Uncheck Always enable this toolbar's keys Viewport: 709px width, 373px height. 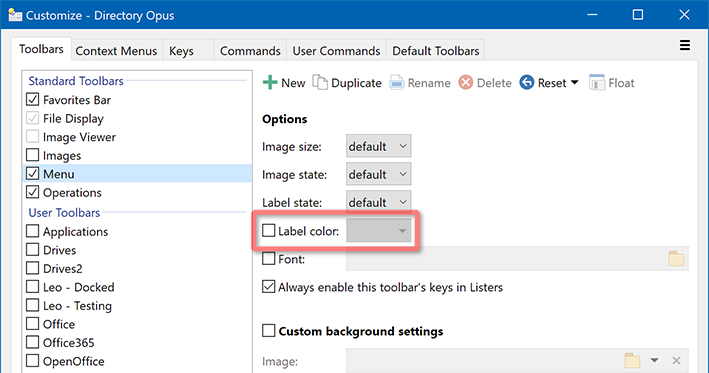point(269,287)
